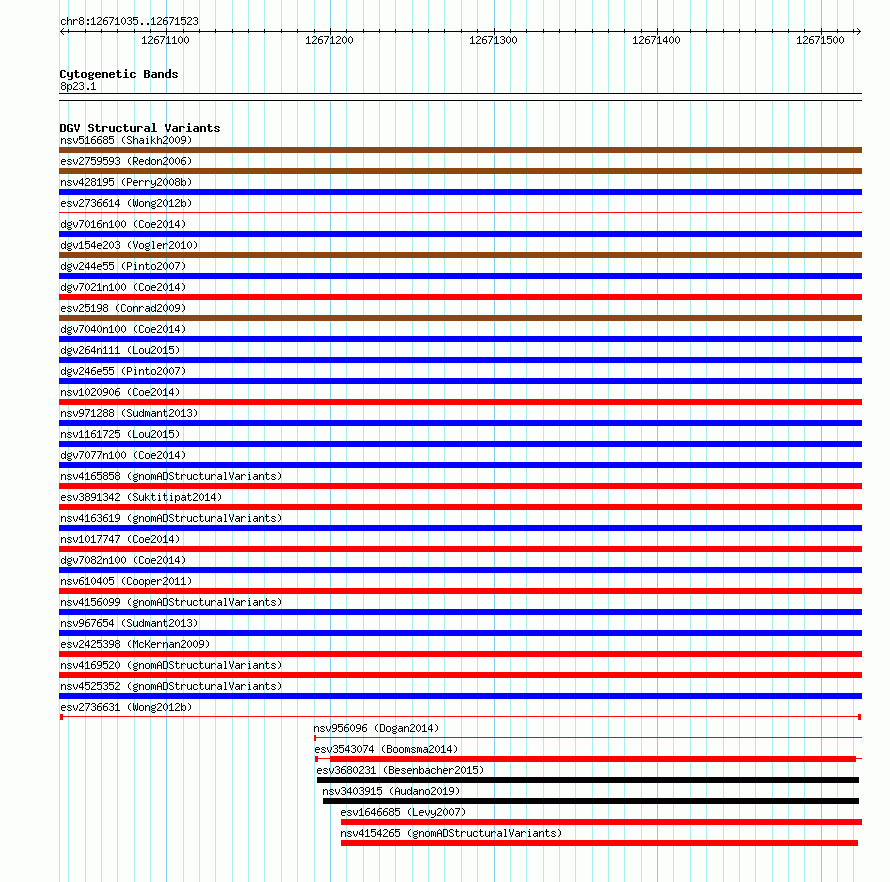Select nsv967654 (Sudmant2013) variant label

click(129, 623)
